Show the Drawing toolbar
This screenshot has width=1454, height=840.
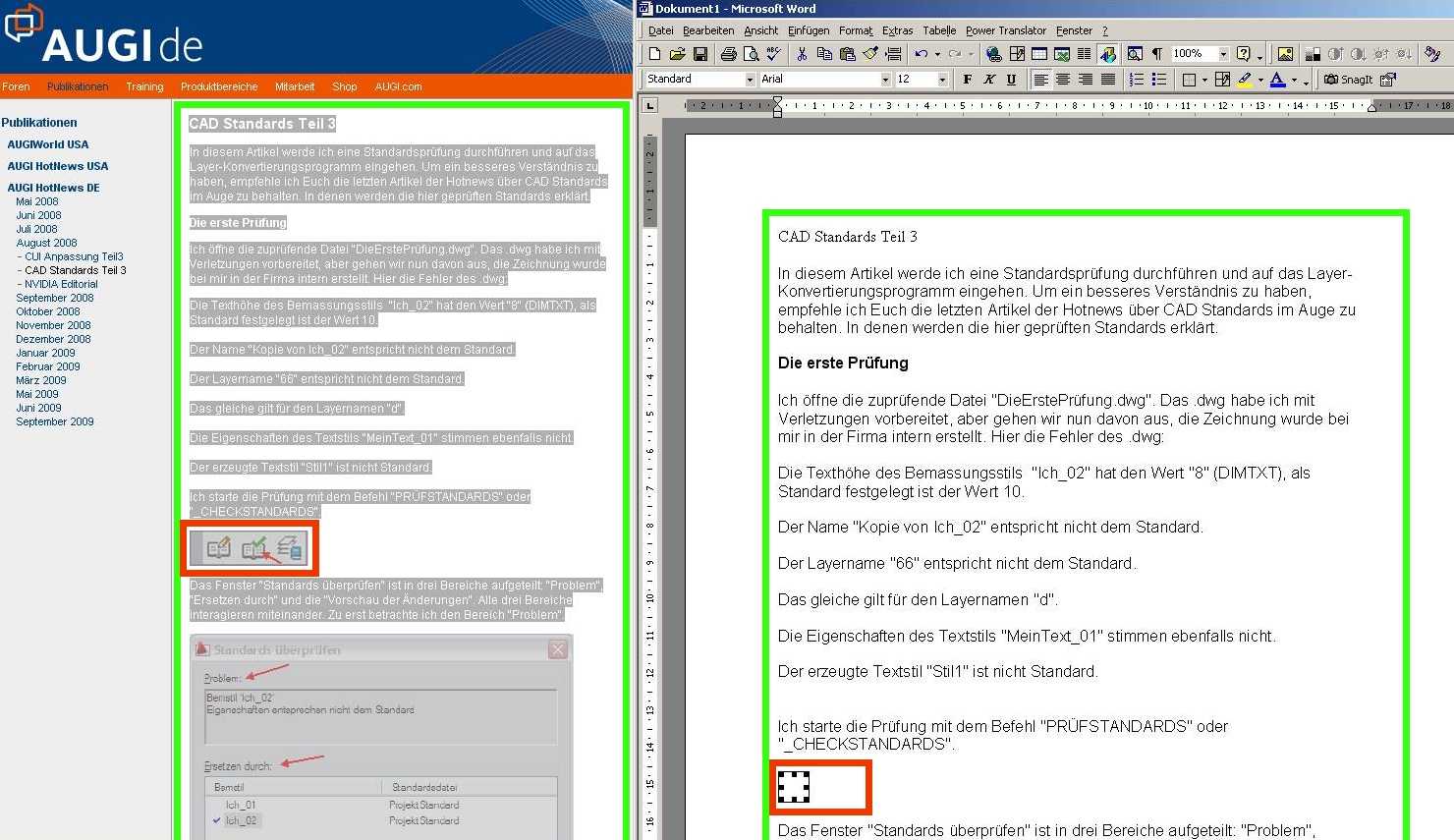(x=1107, y=54)
